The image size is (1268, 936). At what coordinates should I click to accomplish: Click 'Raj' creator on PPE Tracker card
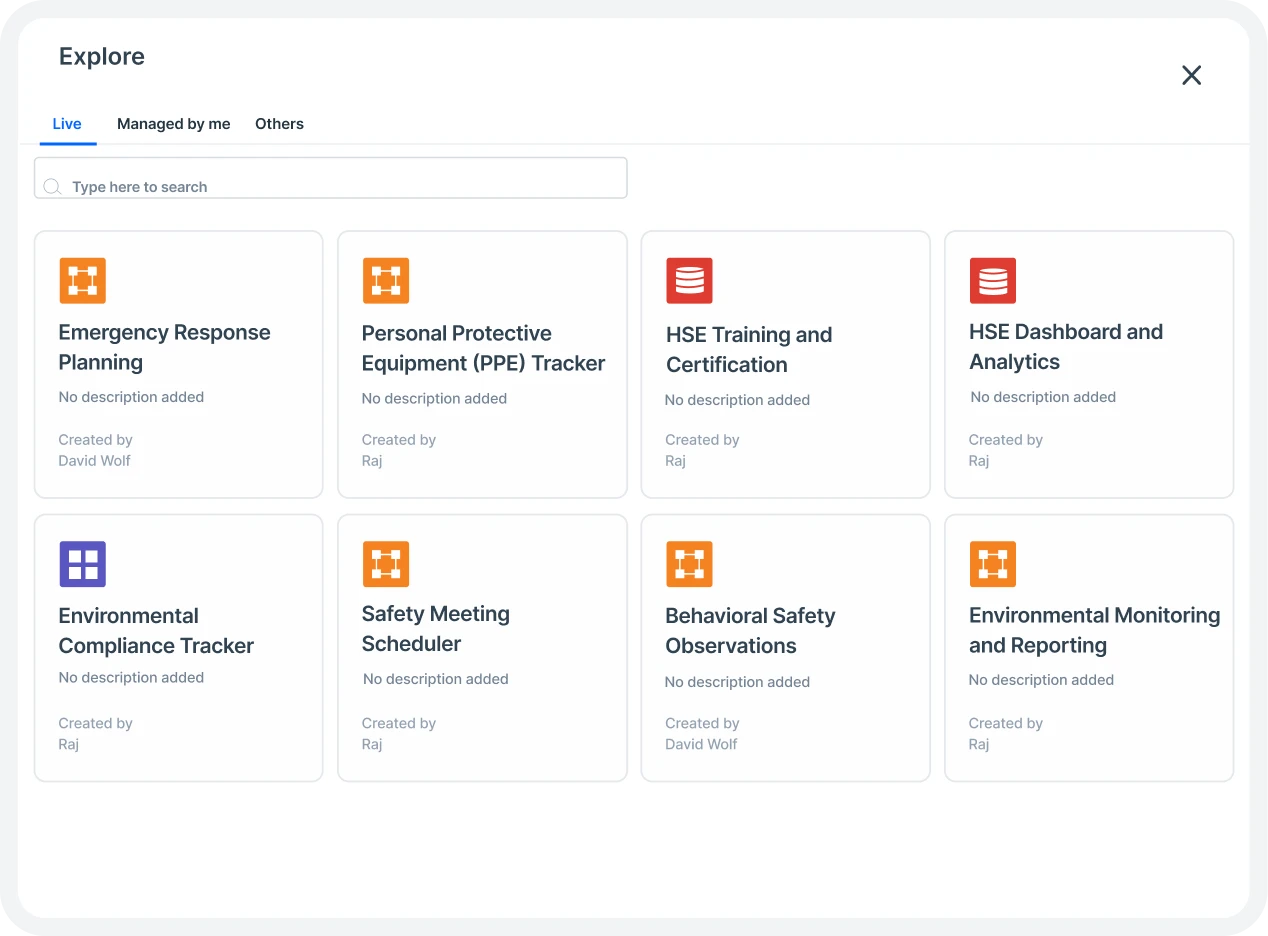(372, 461)
